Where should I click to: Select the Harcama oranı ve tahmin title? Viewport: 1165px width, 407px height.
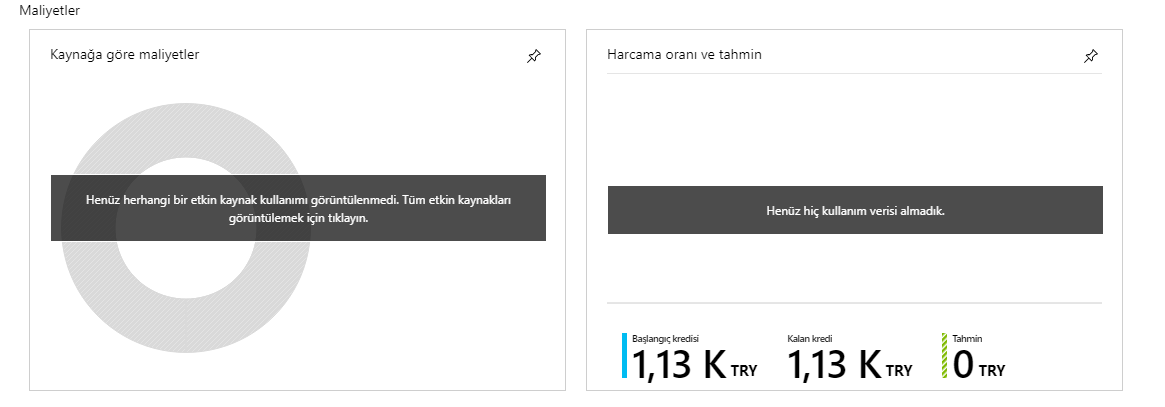(684, 54)
